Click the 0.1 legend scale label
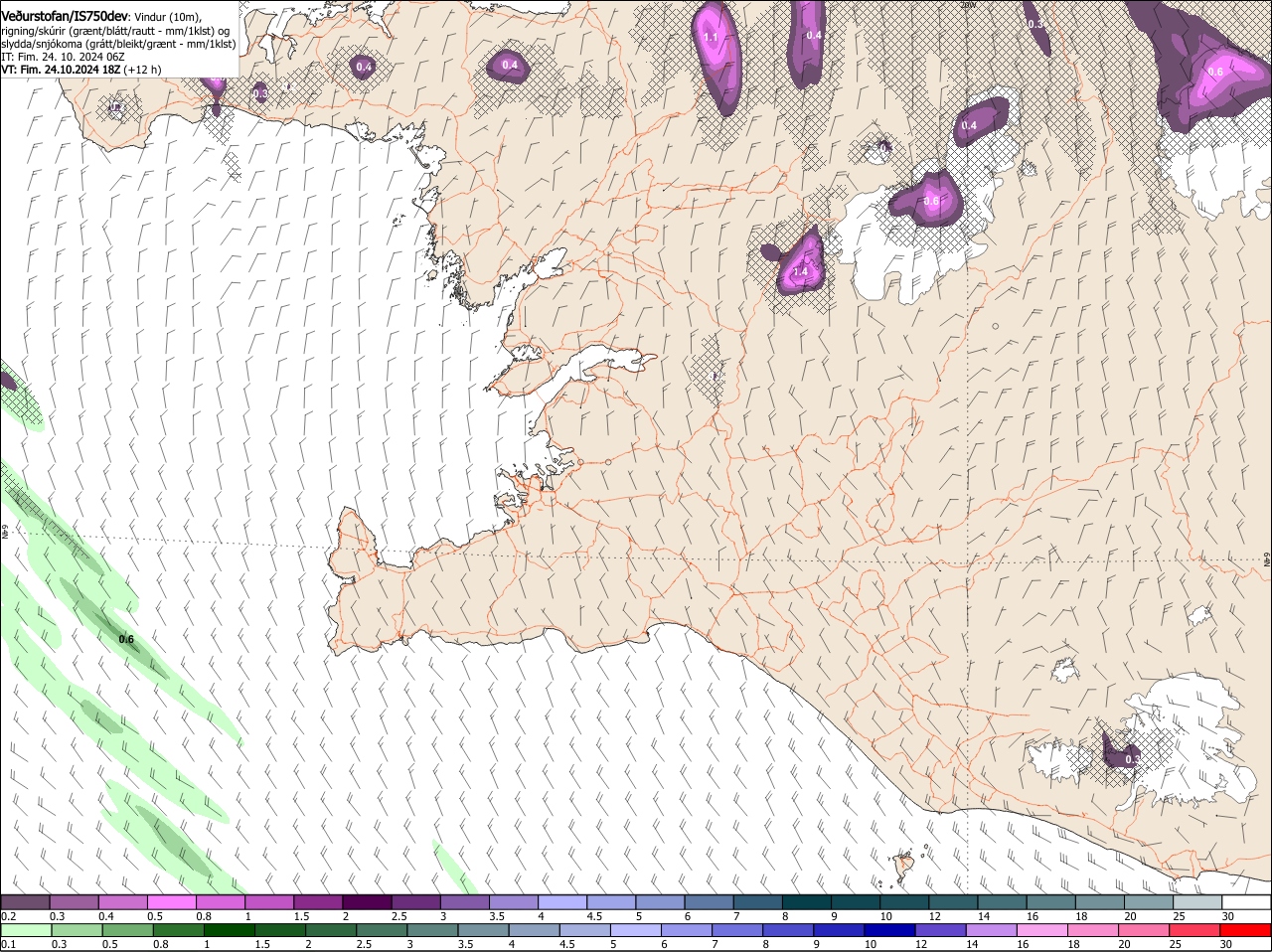1272x952 pixels. (x=9, y=944)
